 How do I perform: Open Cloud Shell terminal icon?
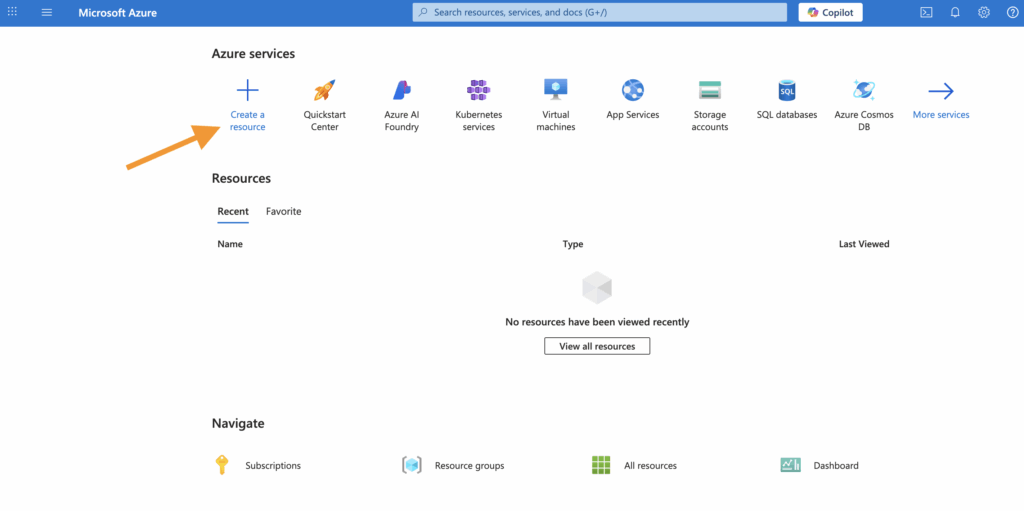(x=926, y=12)
